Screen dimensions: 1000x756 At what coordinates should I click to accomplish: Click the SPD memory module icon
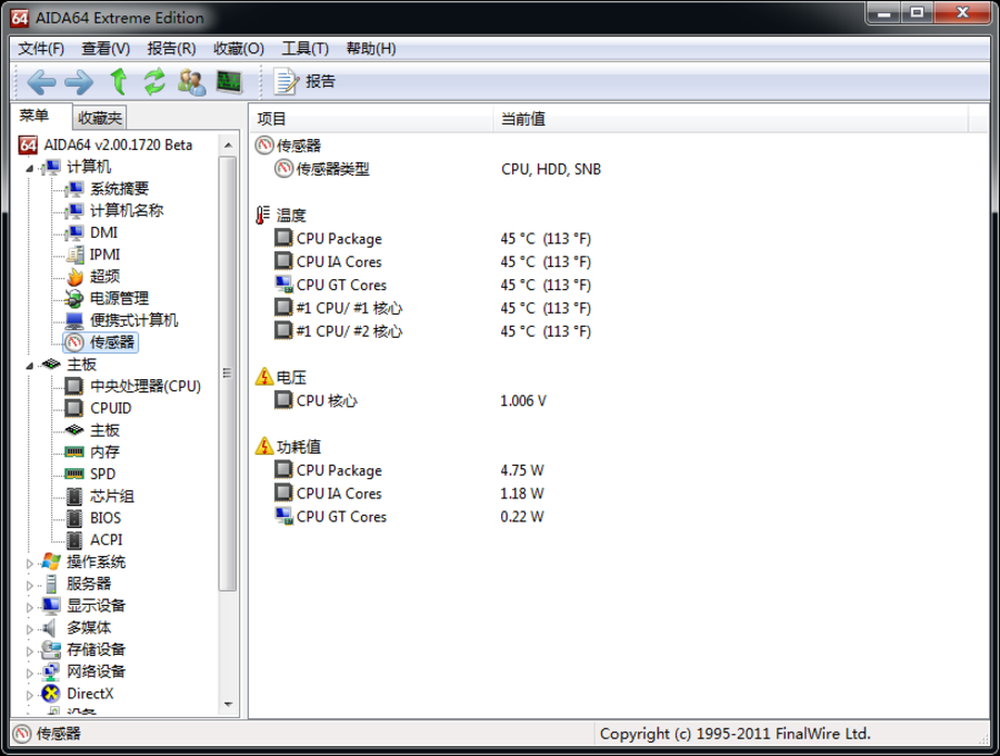[x=75, y=474]
